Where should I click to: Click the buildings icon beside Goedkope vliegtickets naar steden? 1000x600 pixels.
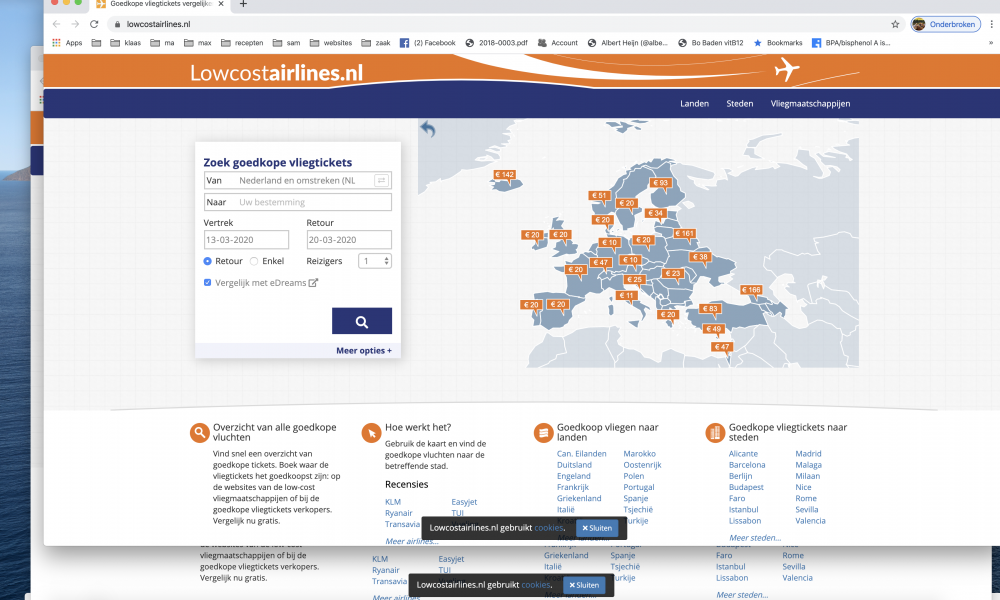click(x=715, y=432)
